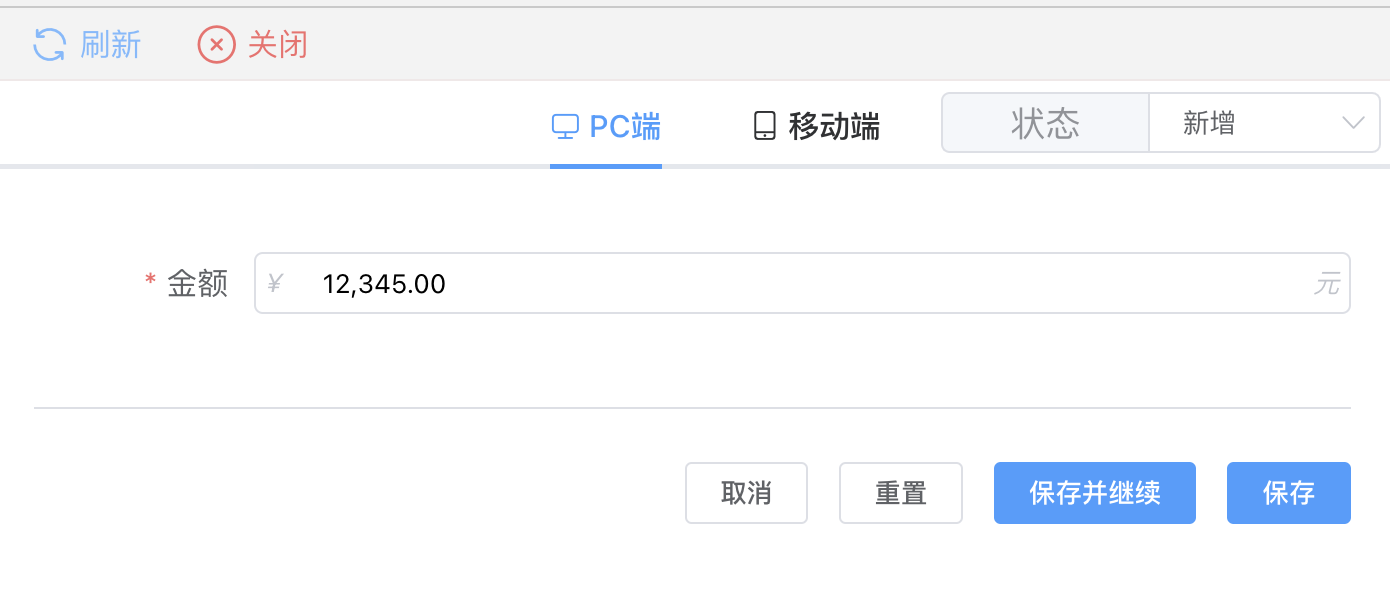The width and height of the screenshot is (1390, 590).
Task: Open the 新增 status dropdown
Action: [1250, 123]
